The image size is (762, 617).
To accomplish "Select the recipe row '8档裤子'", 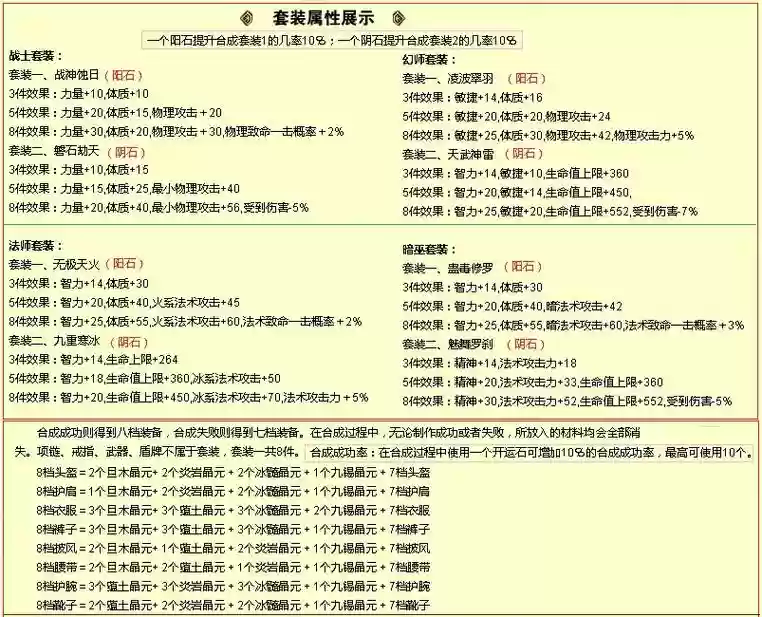I will pyautogui.click(x=233, y=529).
